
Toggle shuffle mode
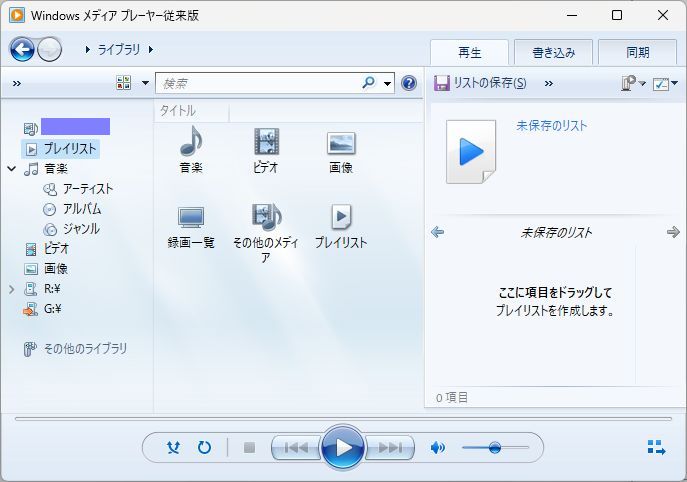pyautogui.click(x=174, y=447)
